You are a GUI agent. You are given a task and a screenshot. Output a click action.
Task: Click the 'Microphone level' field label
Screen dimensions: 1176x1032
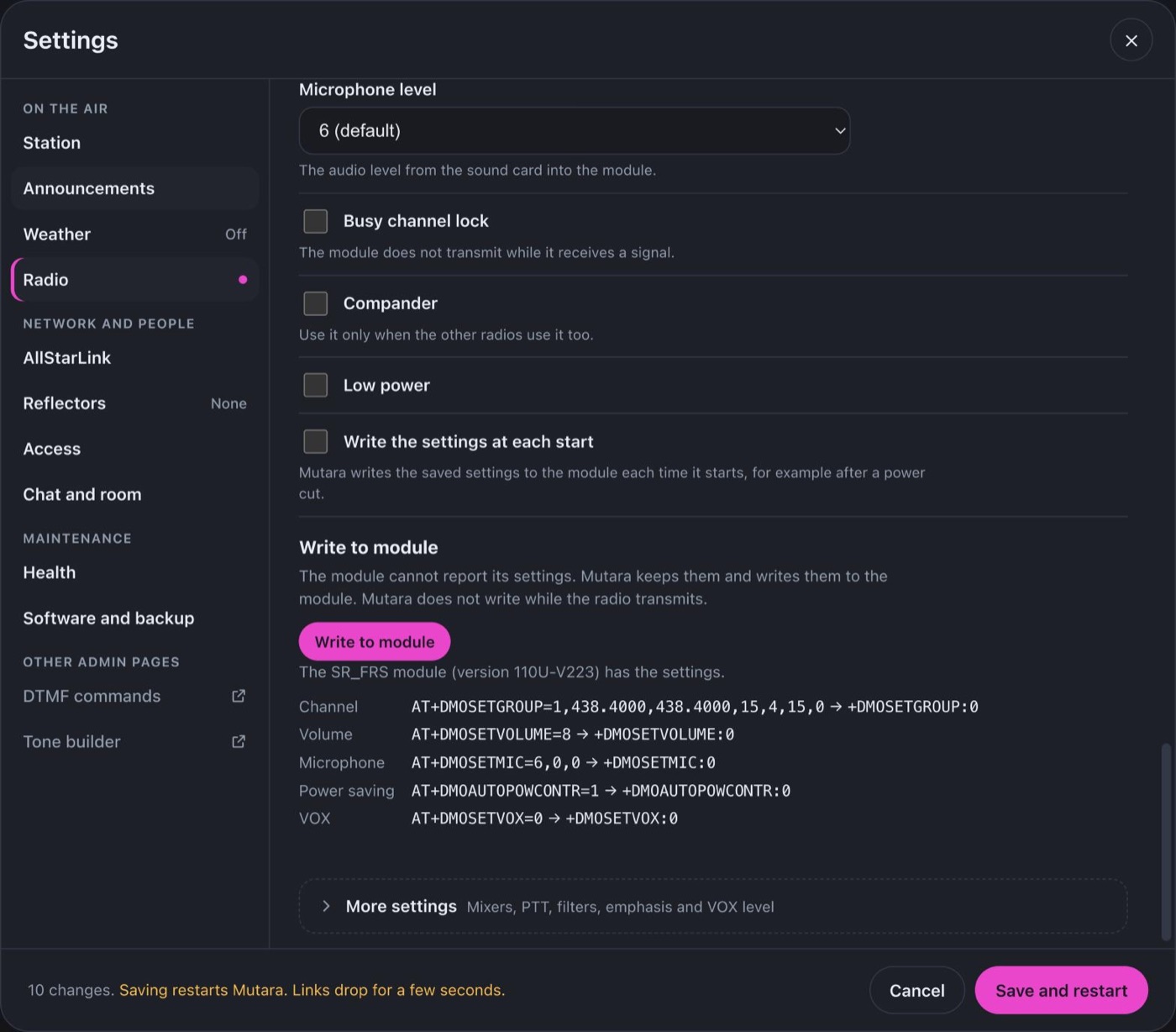368,89
